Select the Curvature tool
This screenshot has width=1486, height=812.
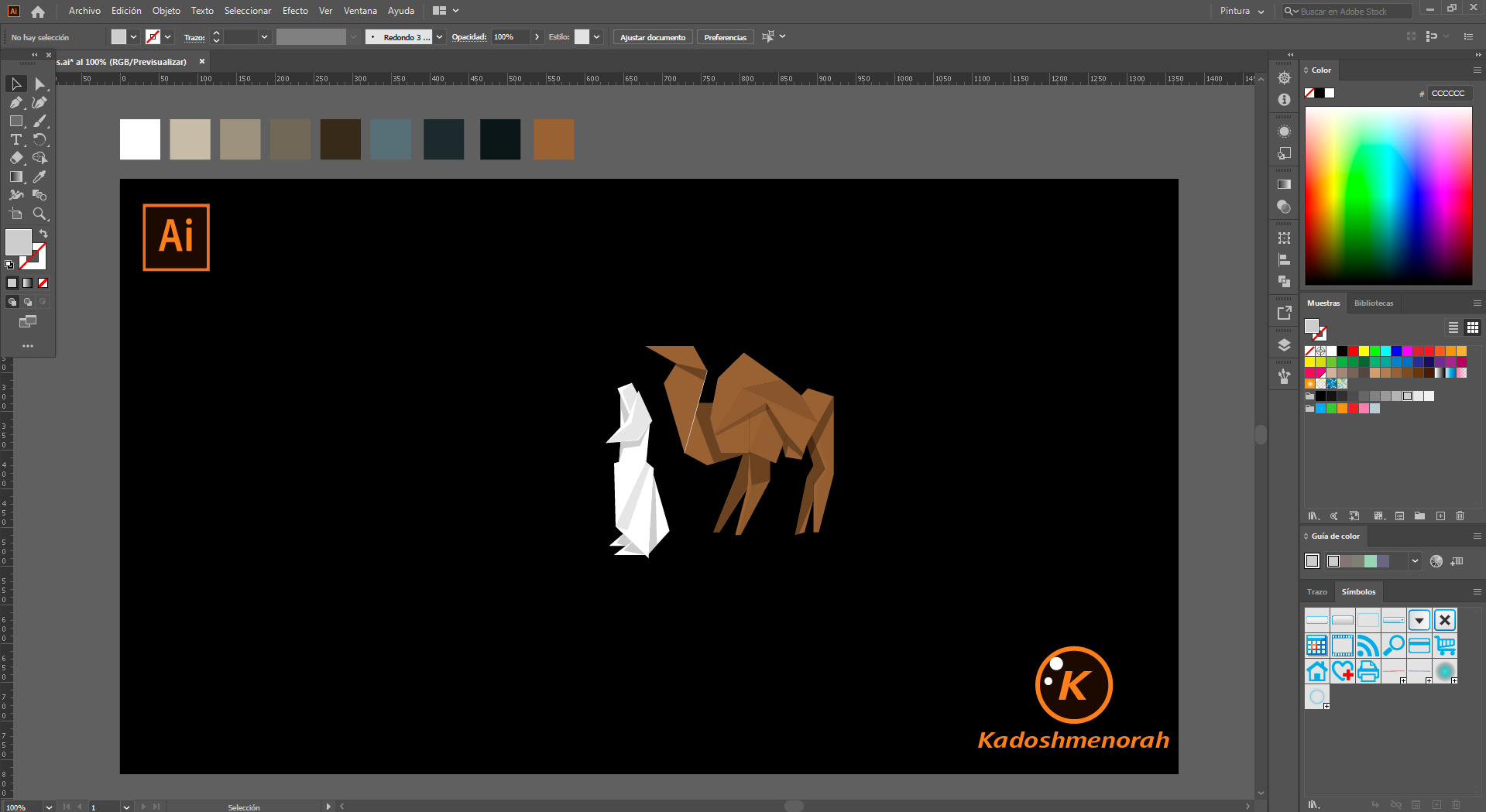click(39, 102)
